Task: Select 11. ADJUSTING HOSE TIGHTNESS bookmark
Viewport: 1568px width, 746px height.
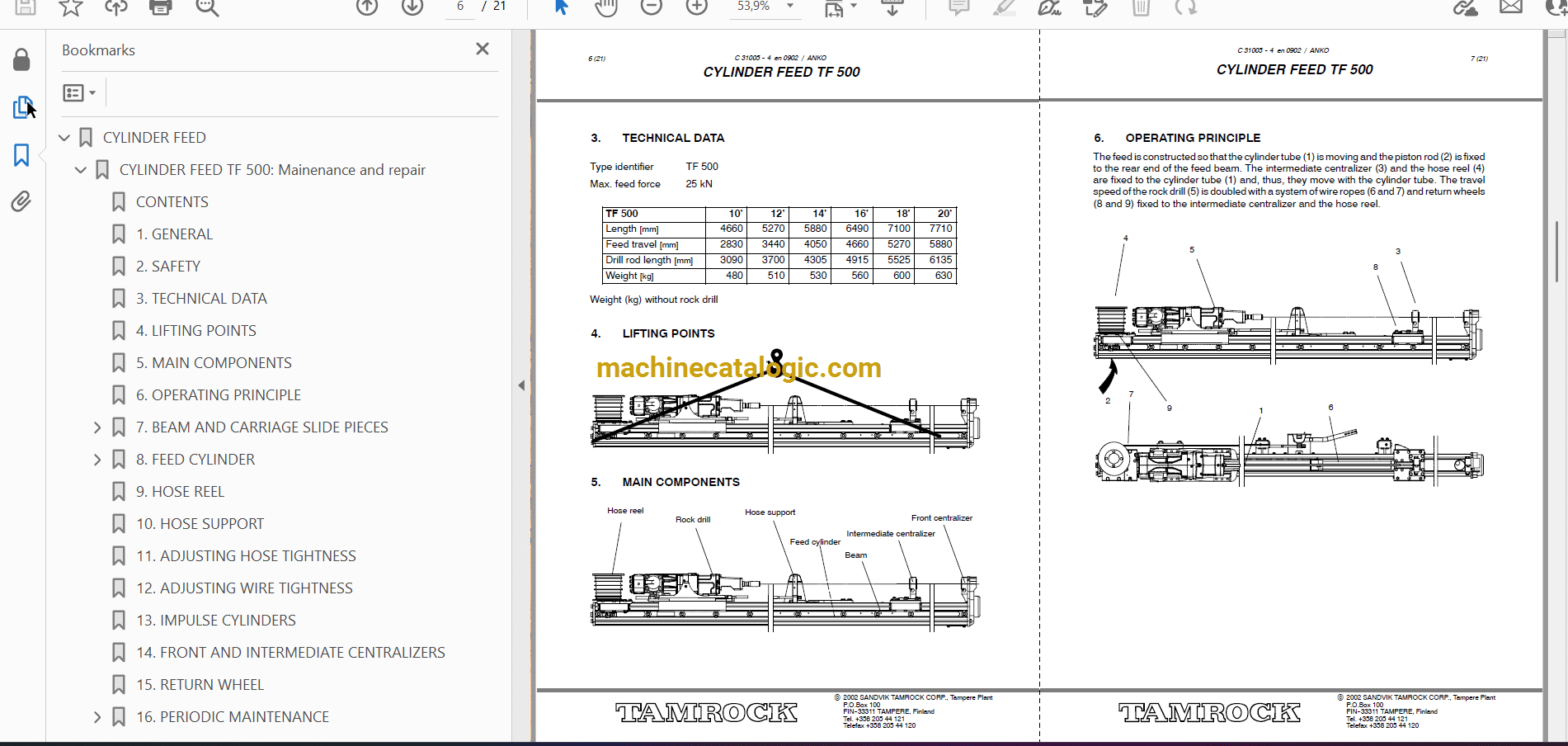Action: pos(246,556)
